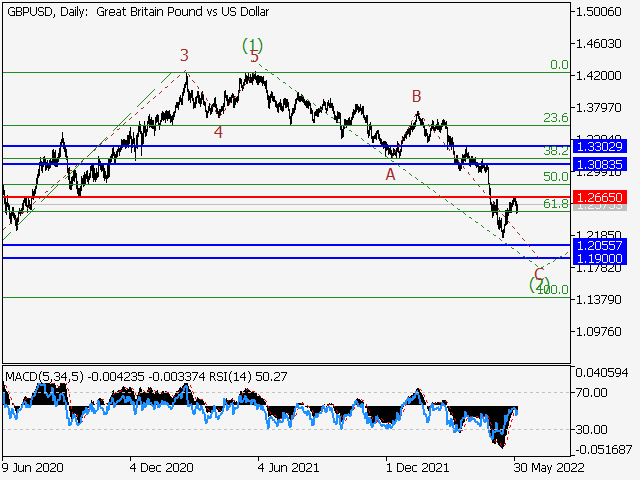Click the Fibonacci '50.0' level label
This screenshot has height=480, width=640.
(556, 177)
